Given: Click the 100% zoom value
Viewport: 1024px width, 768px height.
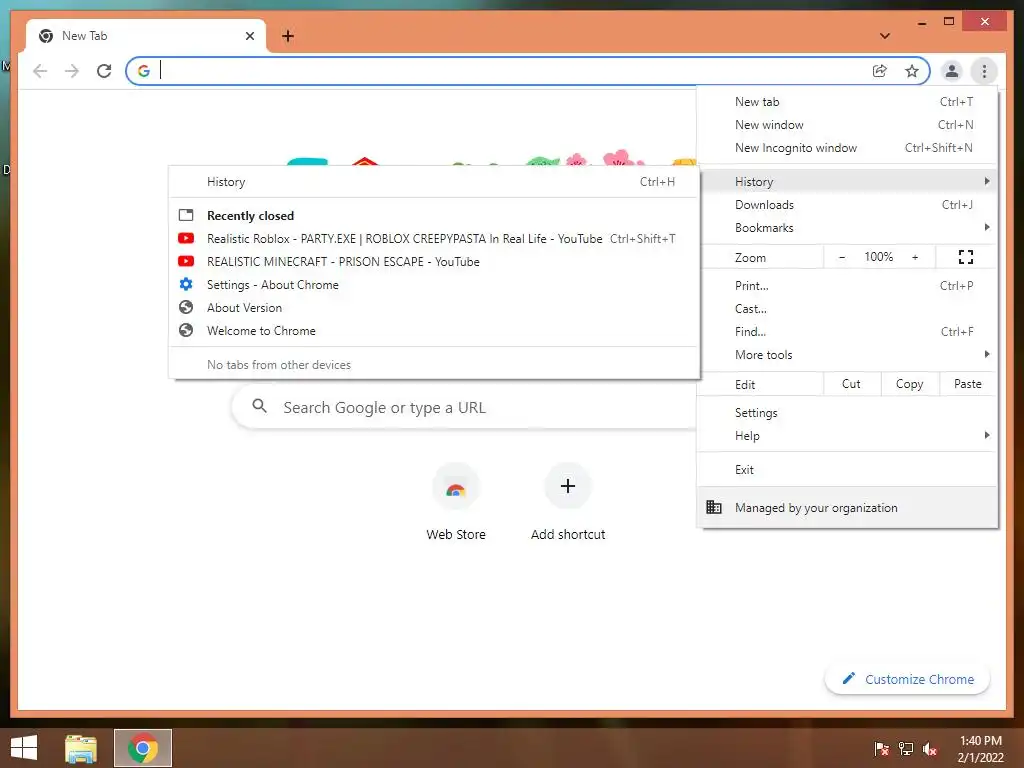Looking at the screenshot, I should 878,257.
